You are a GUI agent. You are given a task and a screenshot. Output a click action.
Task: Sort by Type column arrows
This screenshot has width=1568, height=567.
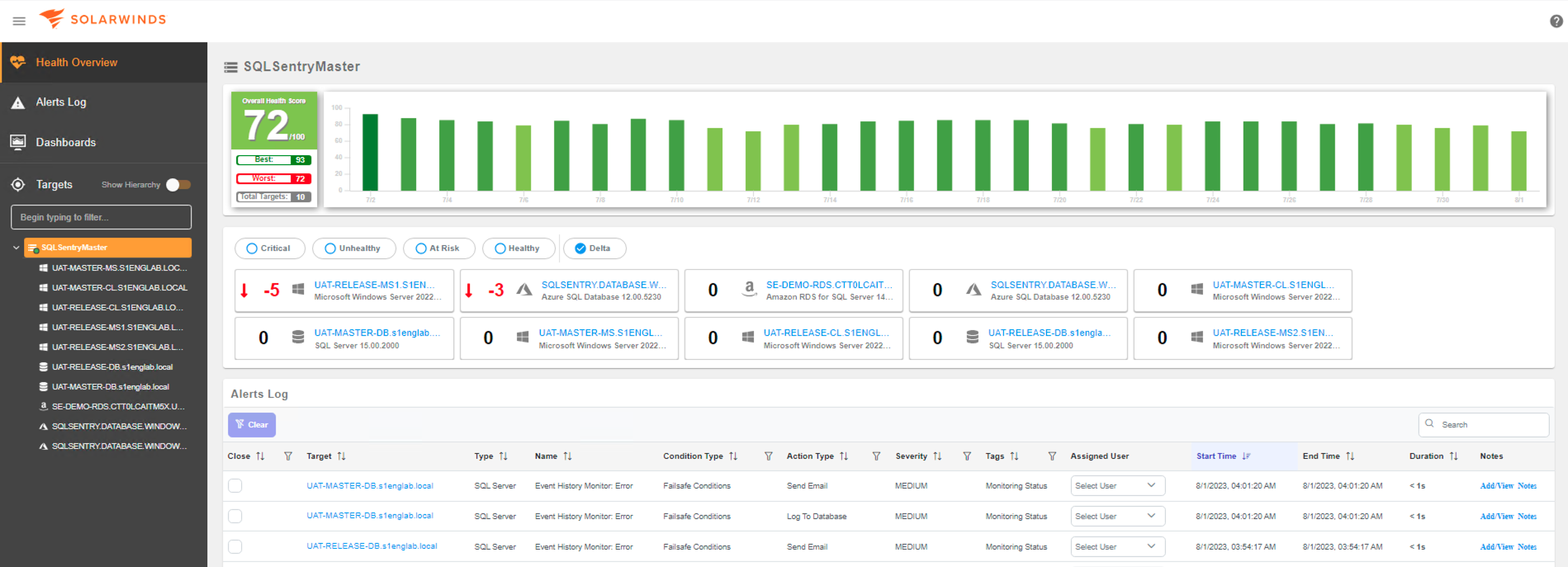point(504,456)
